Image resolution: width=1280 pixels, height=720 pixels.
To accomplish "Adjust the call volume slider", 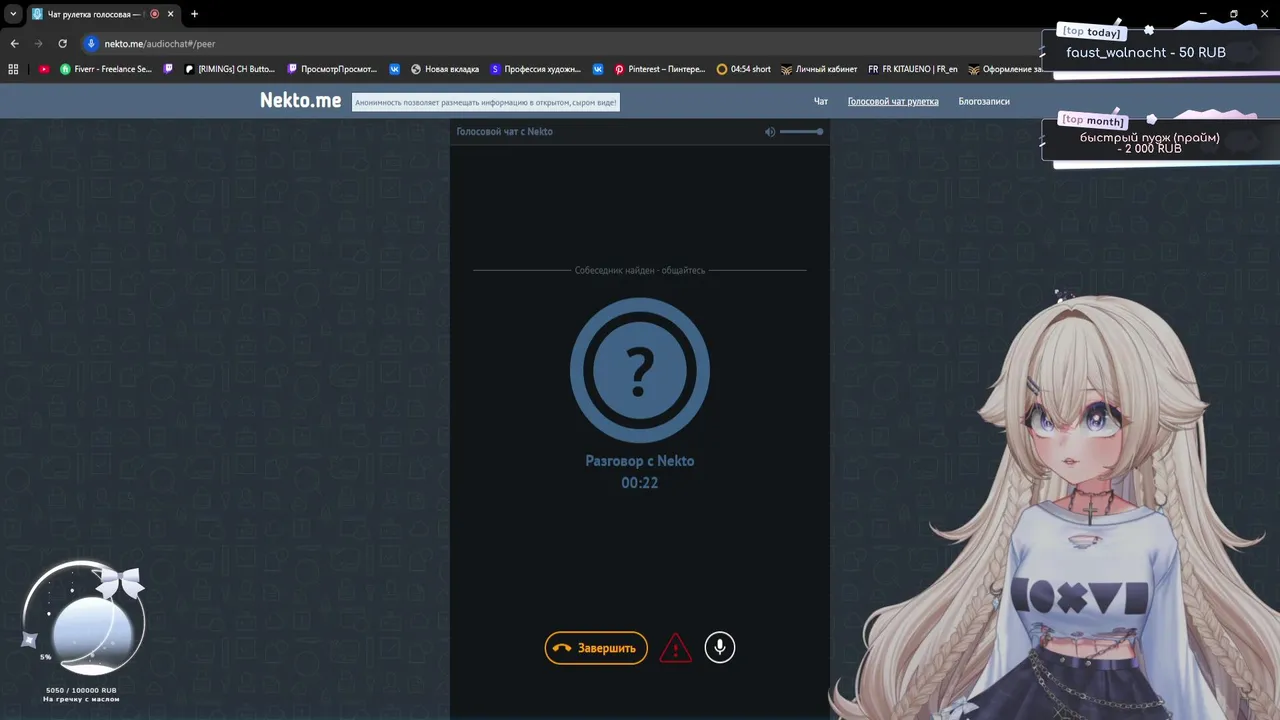I will coord(801,132).
